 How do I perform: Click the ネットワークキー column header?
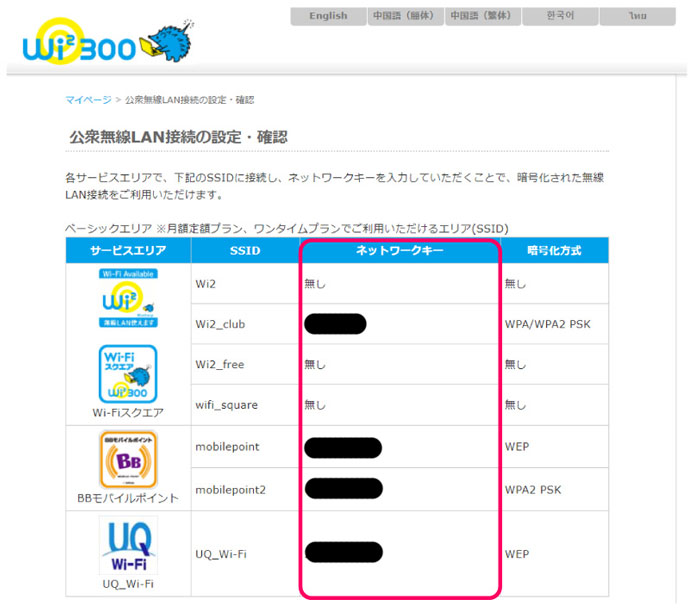pos(400,250)
